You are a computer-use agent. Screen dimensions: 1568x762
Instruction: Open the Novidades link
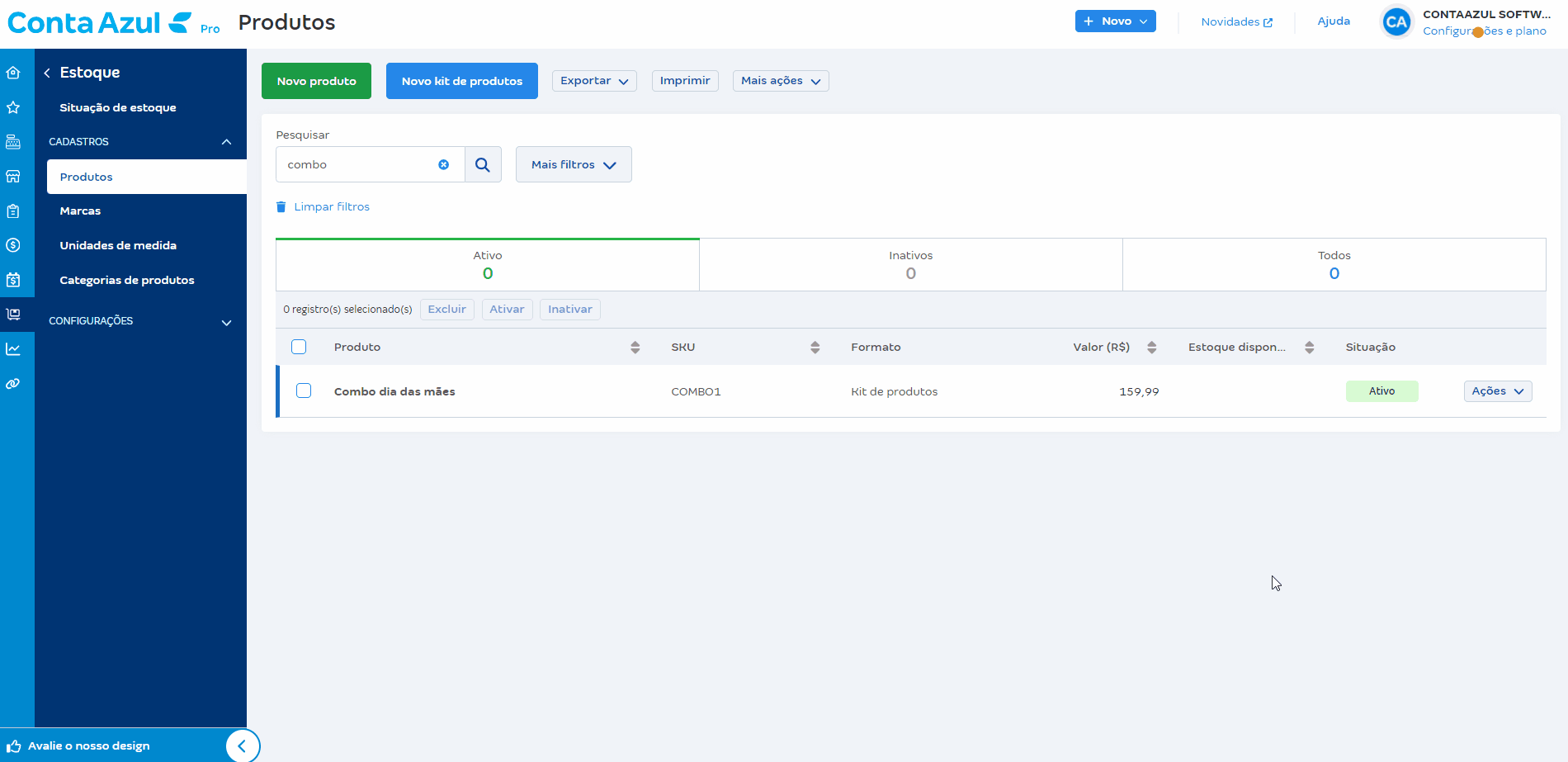pyautogui.click(x=1236, y=22)
